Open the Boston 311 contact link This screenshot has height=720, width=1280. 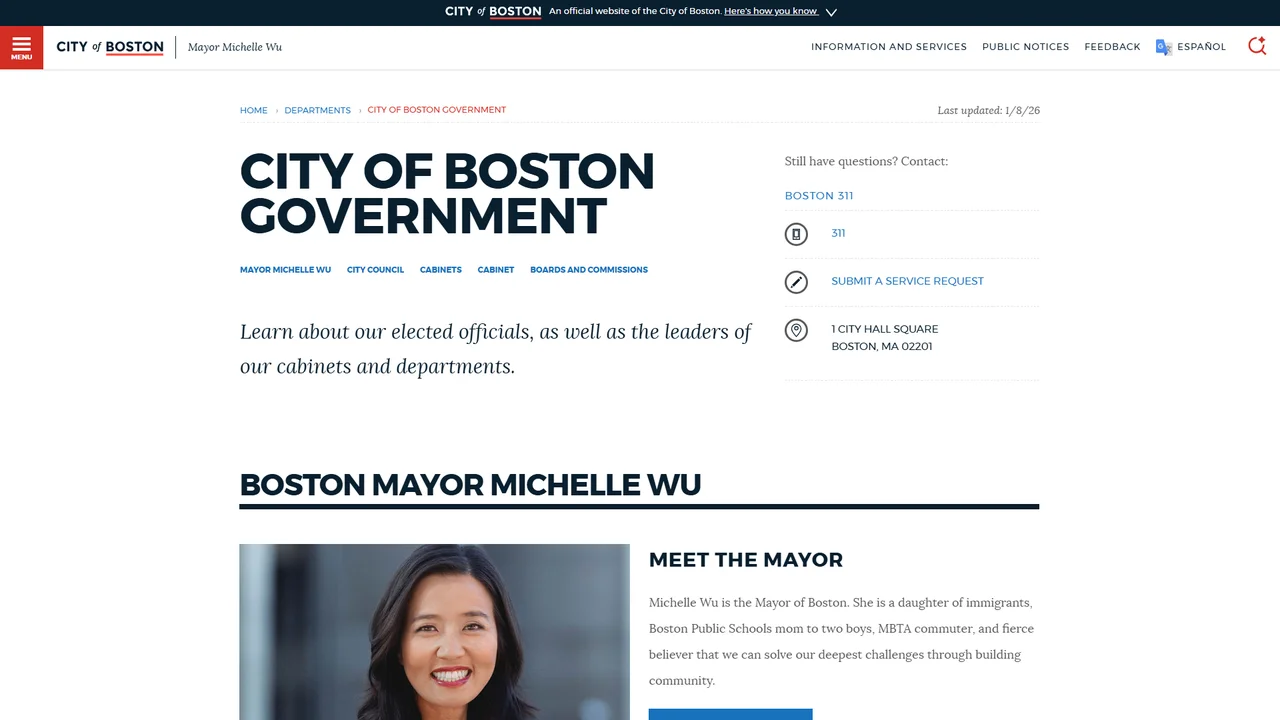click(x=819, y=196)
